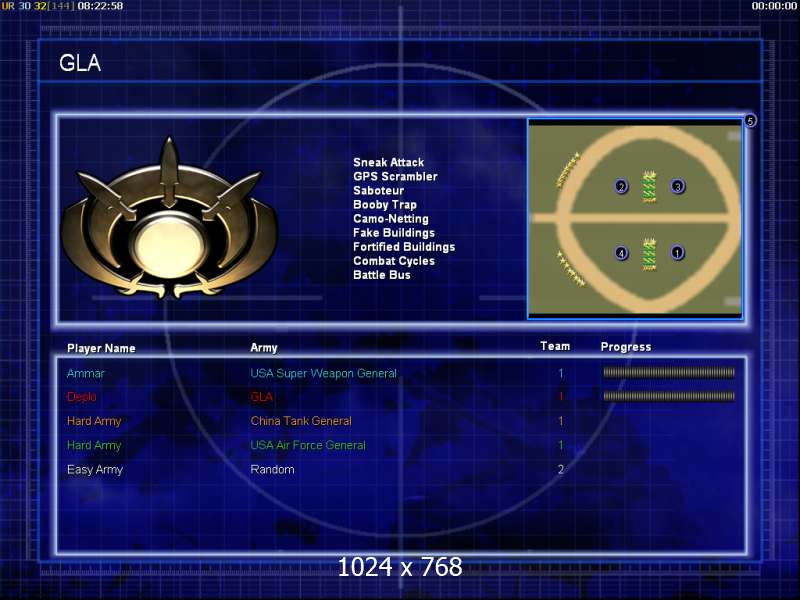
Task: Click the China Tank General army entry
Action: (x=301, y=421)
